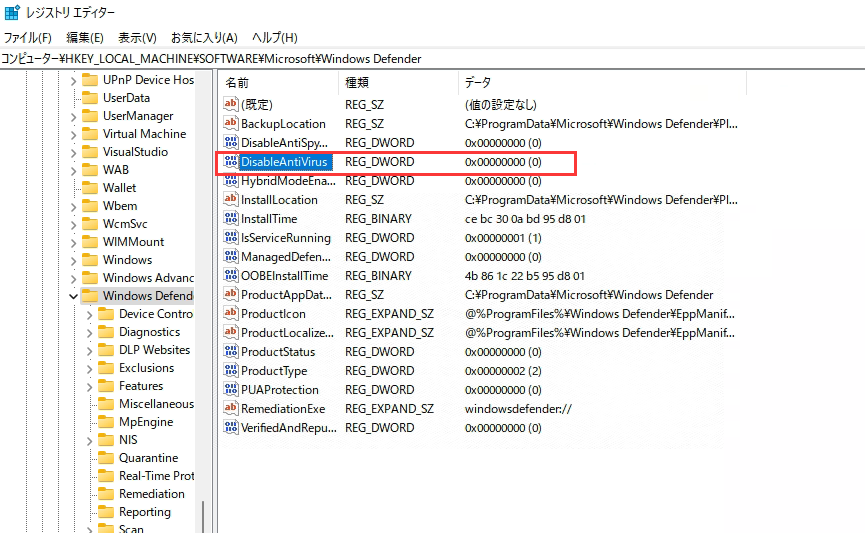Click the registry path address bar

coord(432,58)
